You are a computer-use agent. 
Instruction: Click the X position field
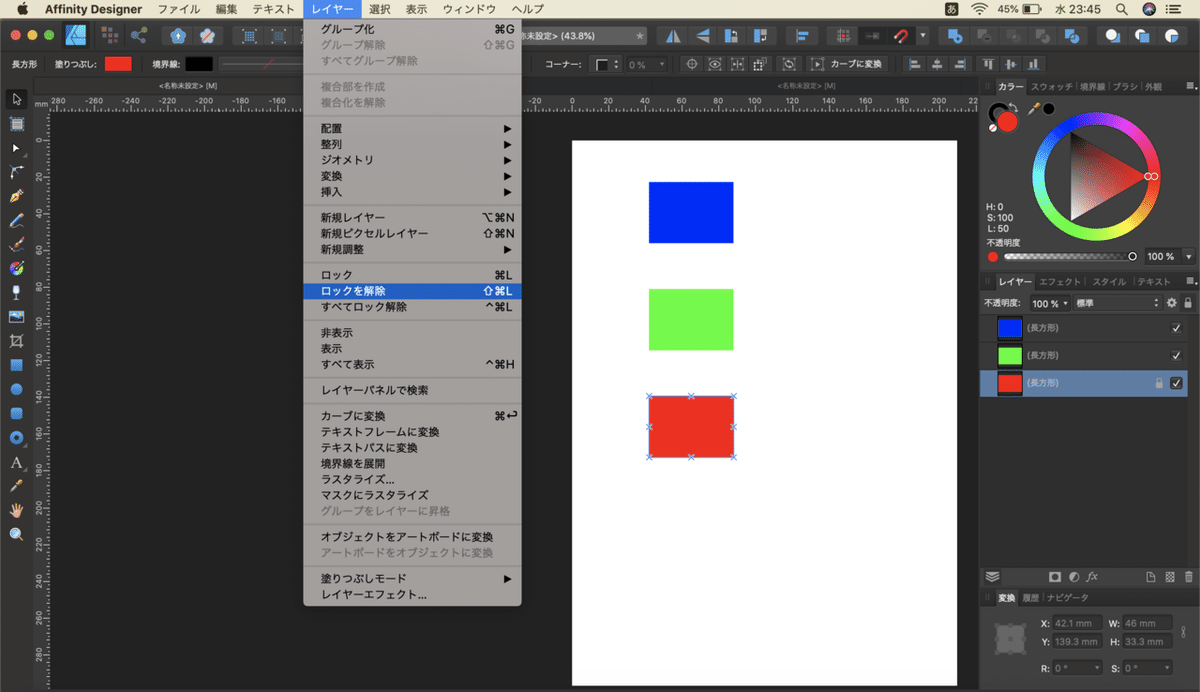[x=1077, y=623]
